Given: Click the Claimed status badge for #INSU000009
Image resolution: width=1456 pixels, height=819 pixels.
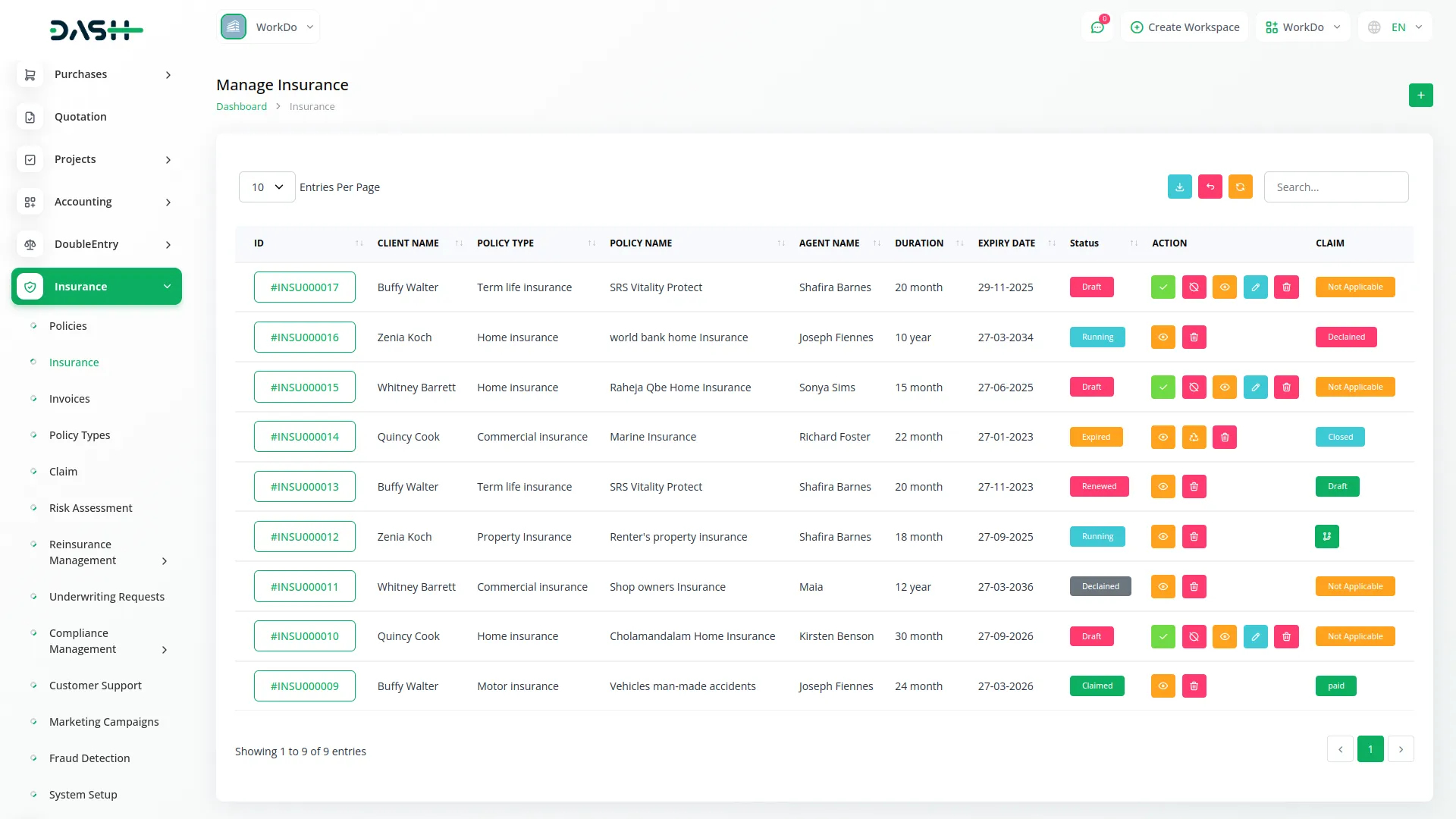Looking at the screenshot, I should (1097, 686).
